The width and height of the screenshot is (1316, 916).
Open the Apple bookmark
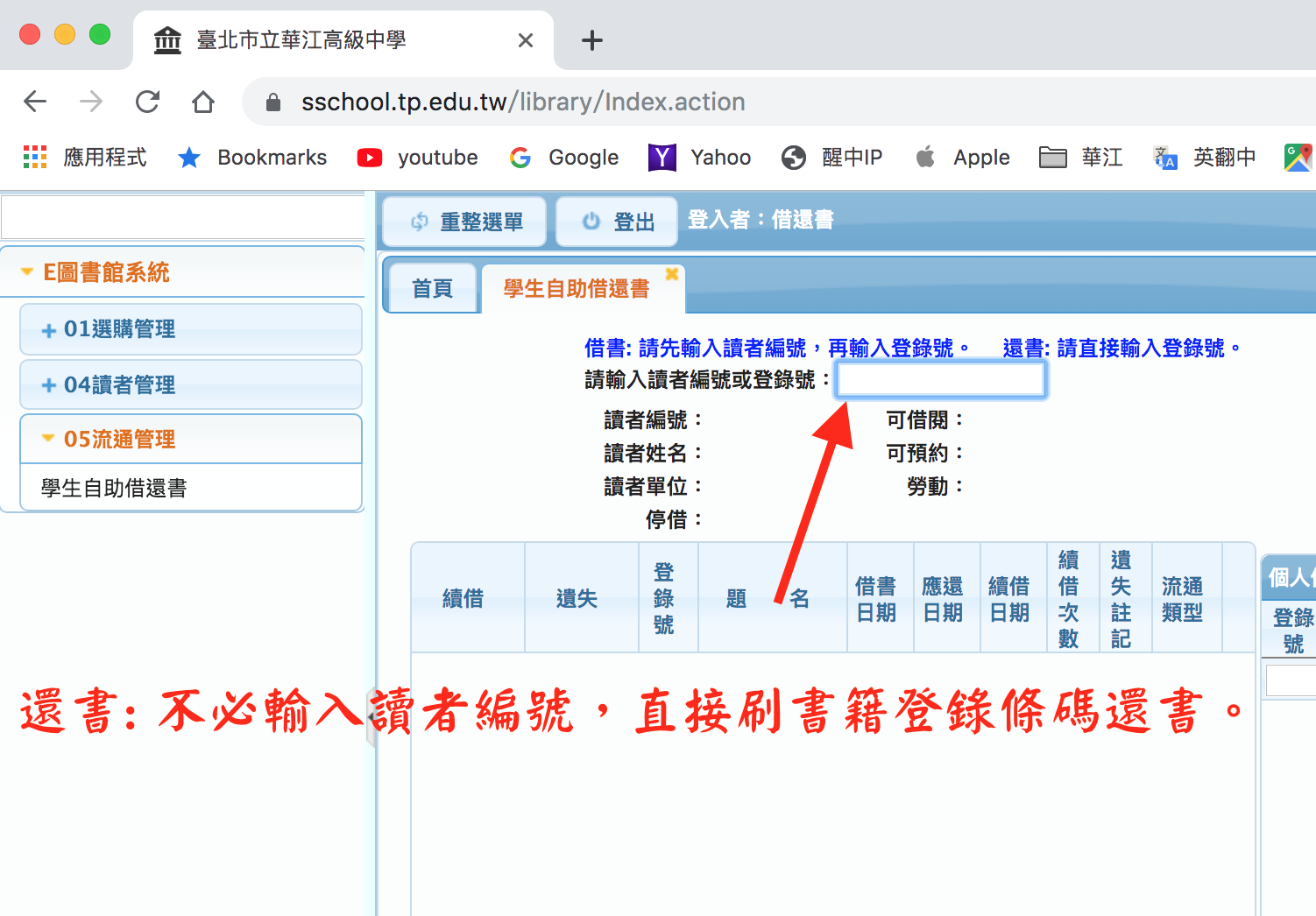tap(962, 158)
